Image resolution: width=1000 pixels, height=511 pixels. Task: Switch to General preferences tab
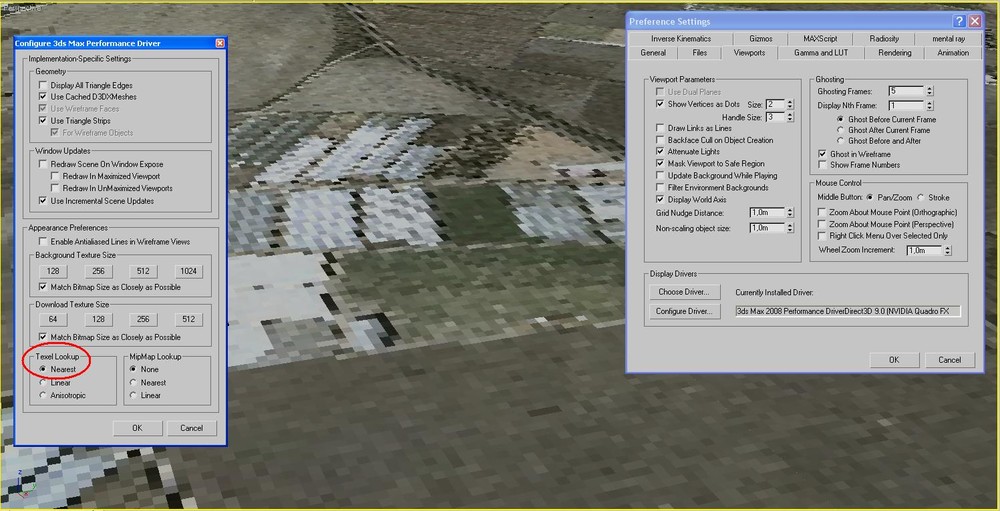tap(653, 53)
